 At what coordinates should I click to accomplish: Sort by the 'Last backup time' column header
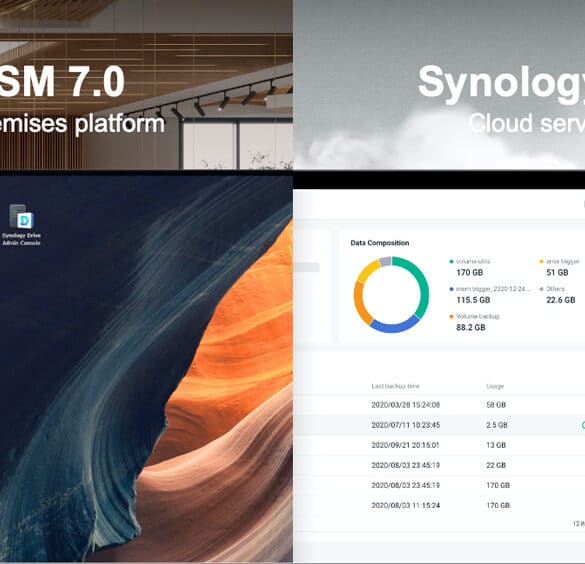pyautogui.click(x=395, y=386)
